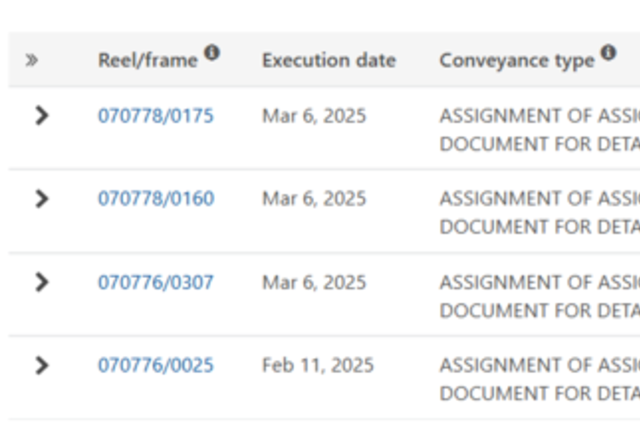
Task: Select execution date beside 070778/0160
Action: coord(314,199)
